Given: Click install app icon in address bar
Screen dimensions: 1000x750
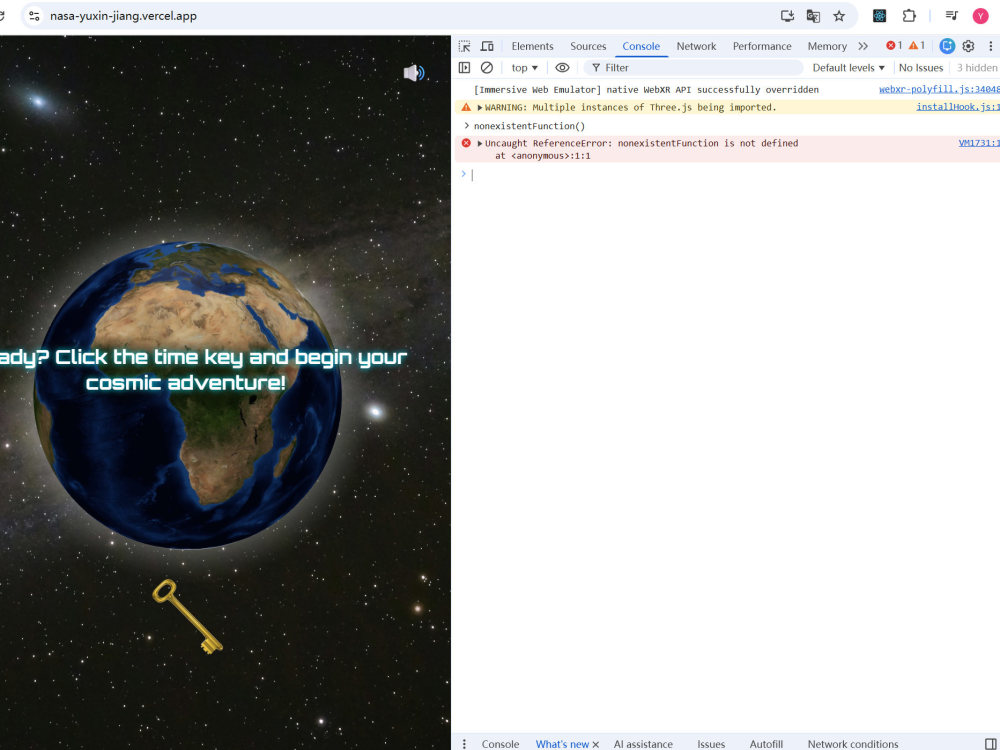Looking at the screenshot, I should click(787, 16).
